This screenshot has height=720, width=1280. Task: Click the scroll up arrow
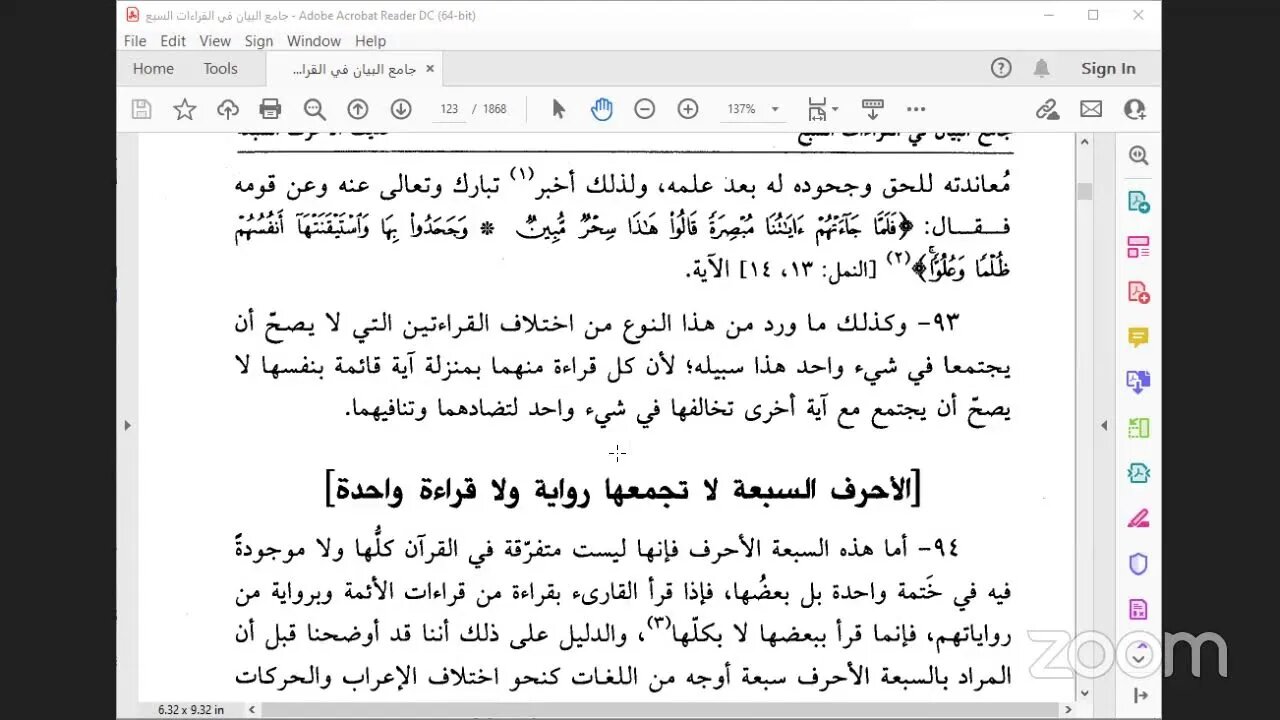1084,141
